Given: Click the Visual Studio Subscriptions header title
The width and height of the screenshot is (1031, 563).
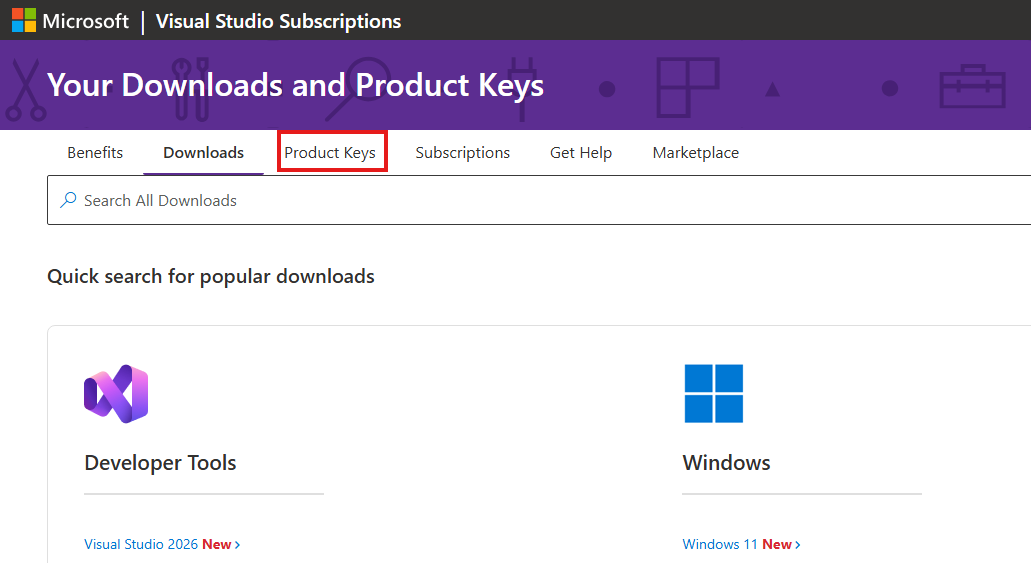Looking at the screenshot, I should point(278,21).
